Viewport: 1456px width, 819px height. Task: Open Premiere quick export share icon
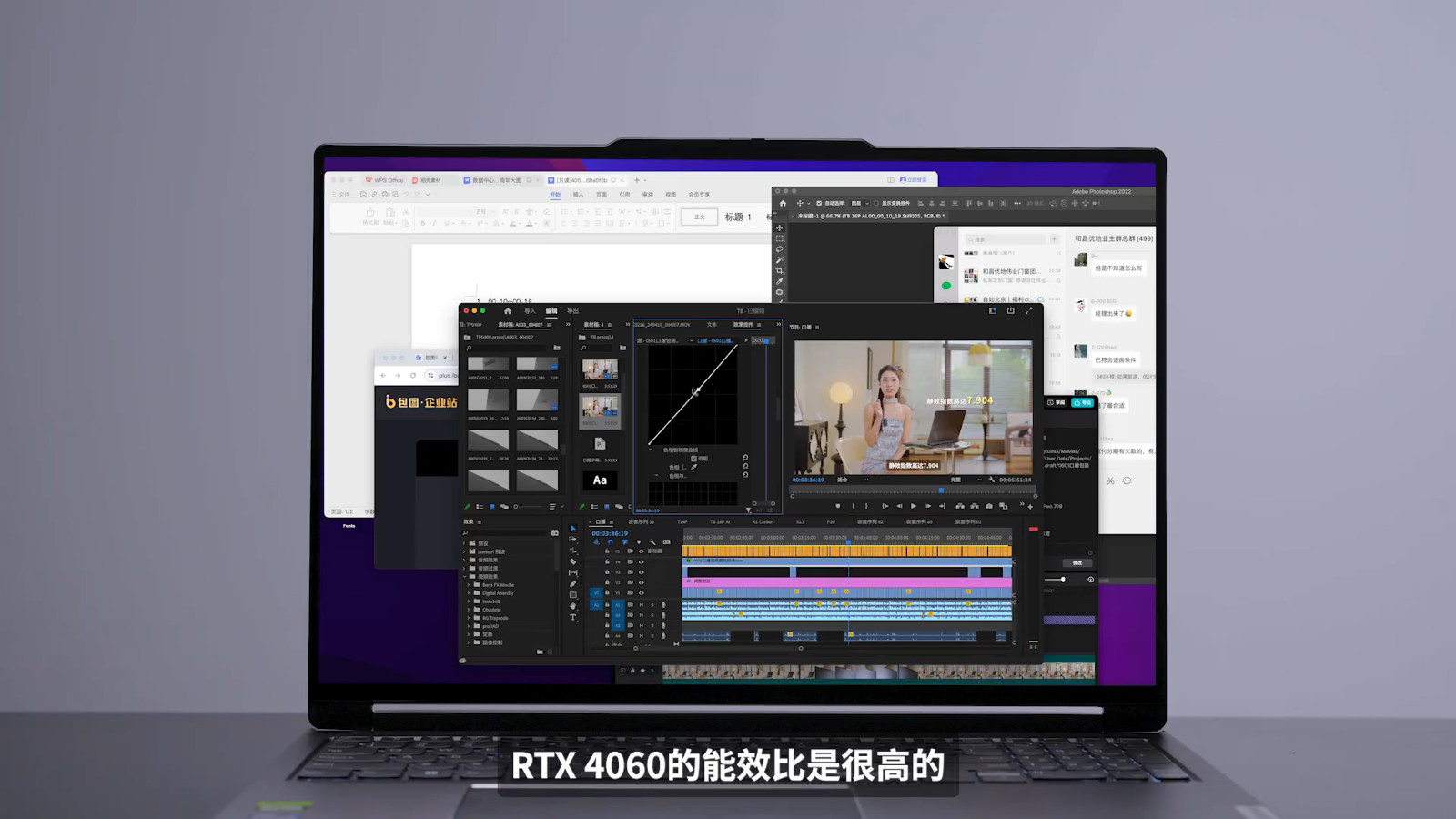click(x=1010, y=310)
